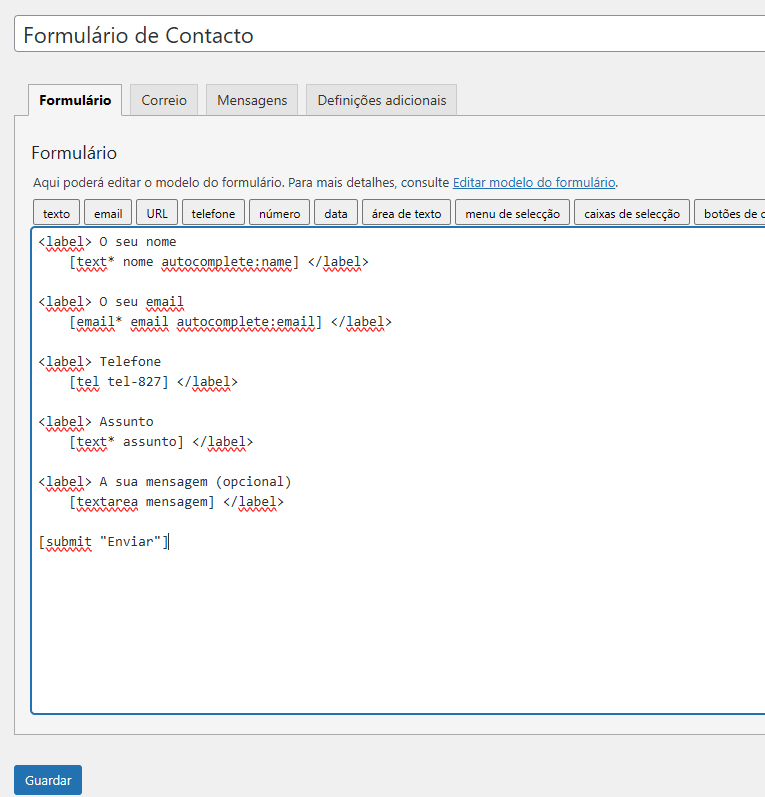Screen dimensions: 765x797
Task: Click the "caixas de selecção" tag button
Action: tap(632, 213)
